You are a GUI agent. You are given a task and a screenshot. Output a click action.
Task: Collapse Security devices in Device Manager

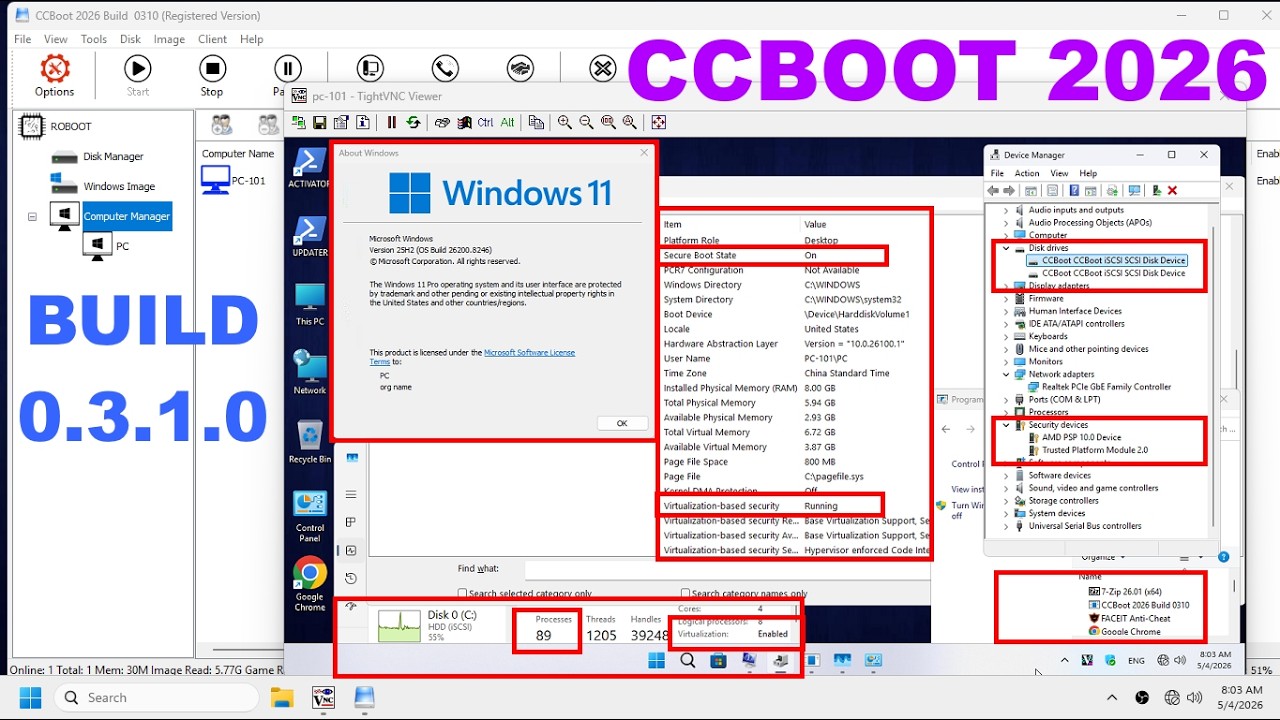coord(1006,425)
